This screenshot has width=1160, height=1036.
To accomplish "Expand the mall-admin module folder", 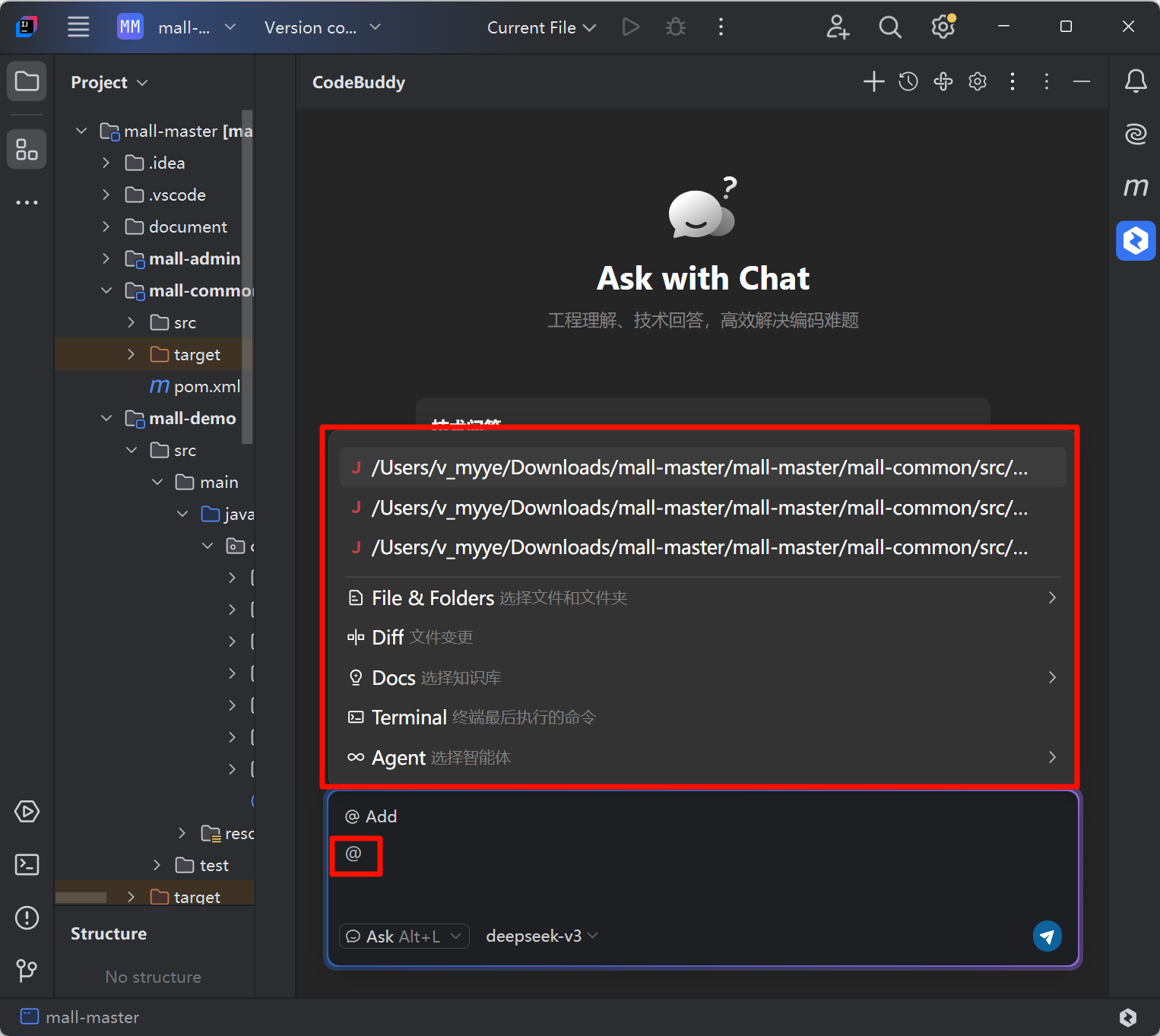I will (106, 259).
